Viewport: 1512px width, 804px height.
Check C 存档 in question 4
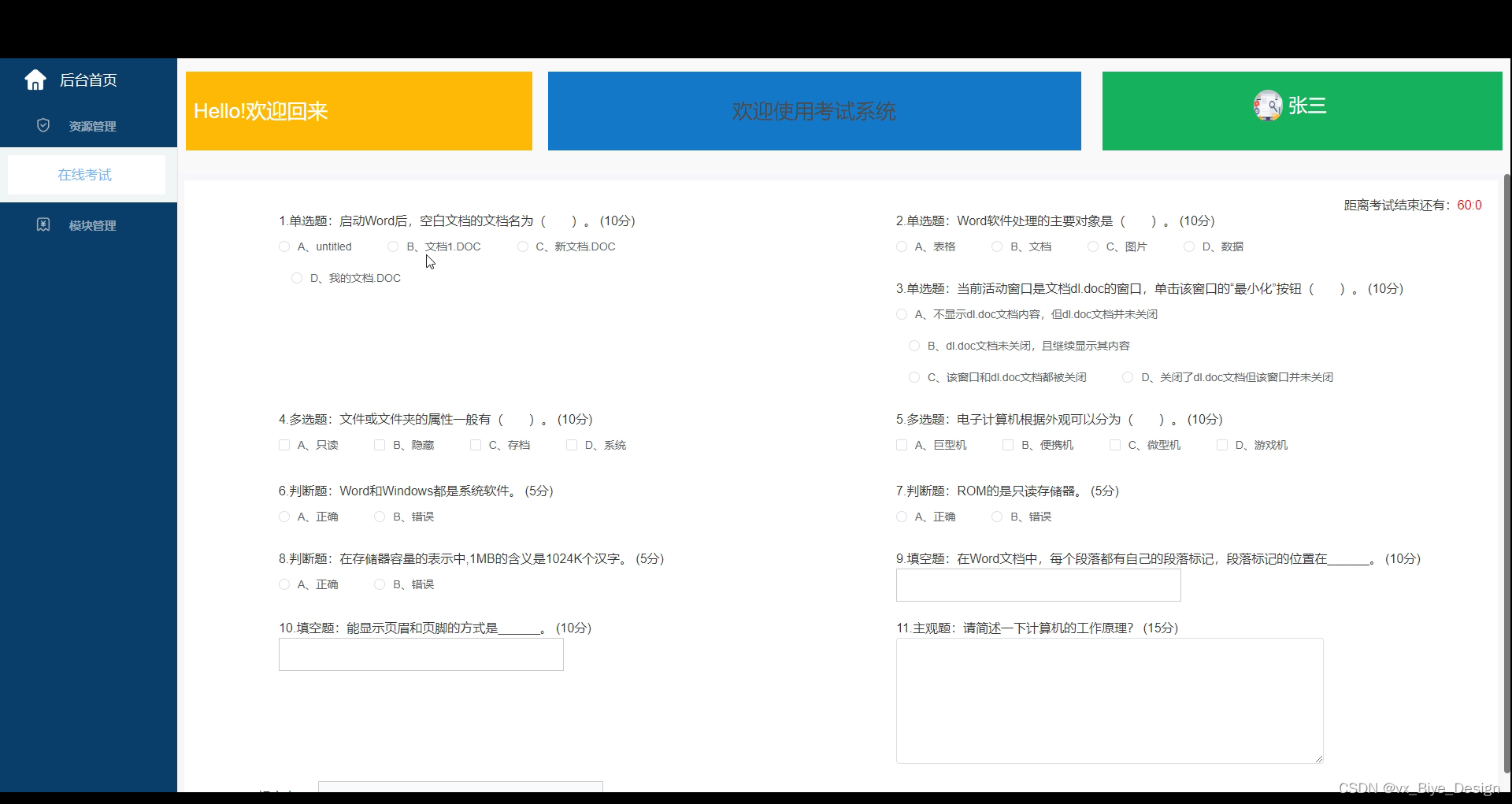pos(476,445)
